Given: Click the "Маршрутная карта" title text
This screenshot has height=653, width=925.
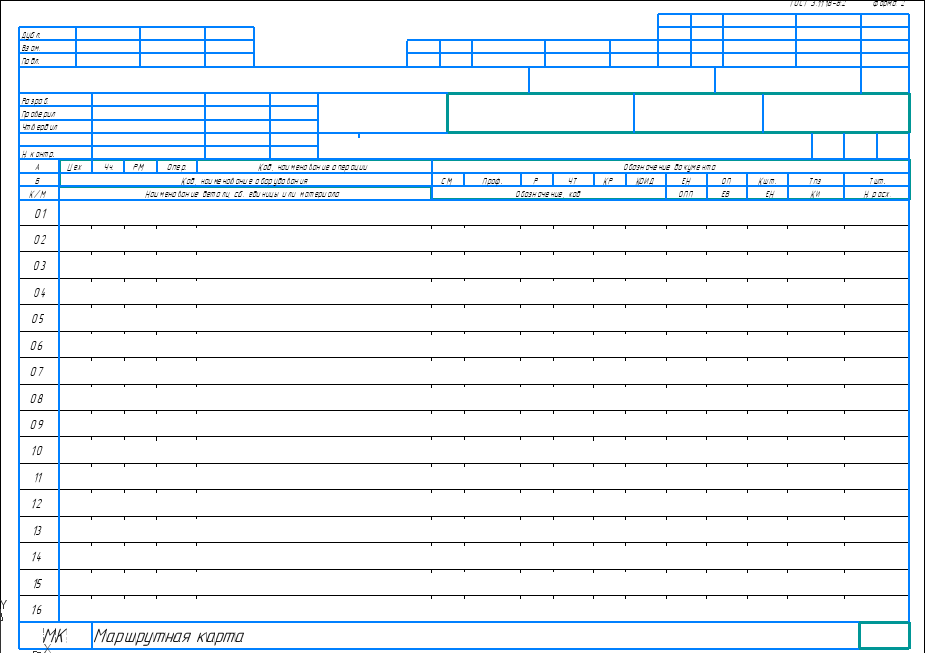Looking at the screenshot, I should point(168,636).
